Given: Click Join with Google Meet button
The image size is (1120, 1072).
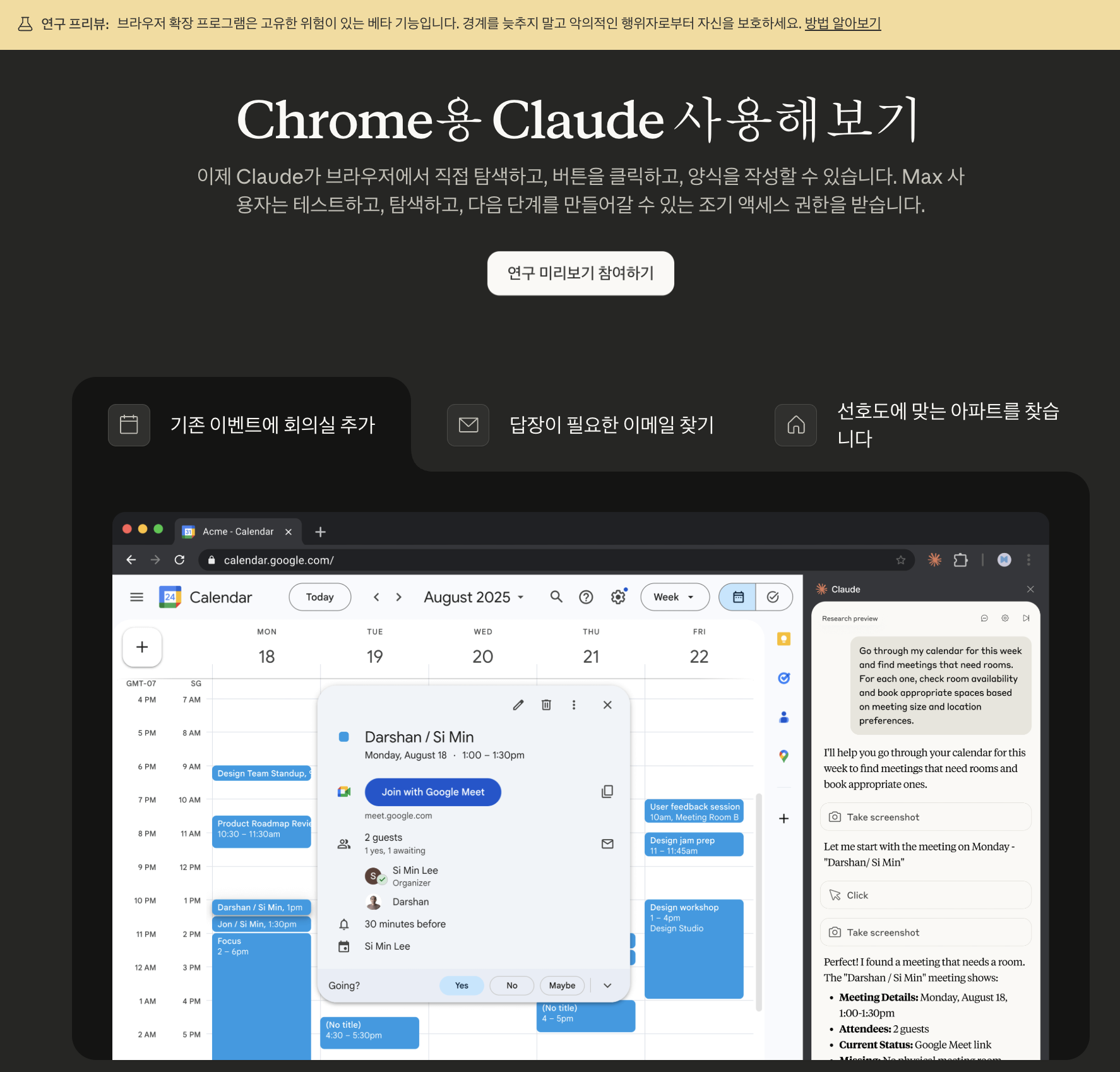Looking at the screenshot, I should coord(433,792).
